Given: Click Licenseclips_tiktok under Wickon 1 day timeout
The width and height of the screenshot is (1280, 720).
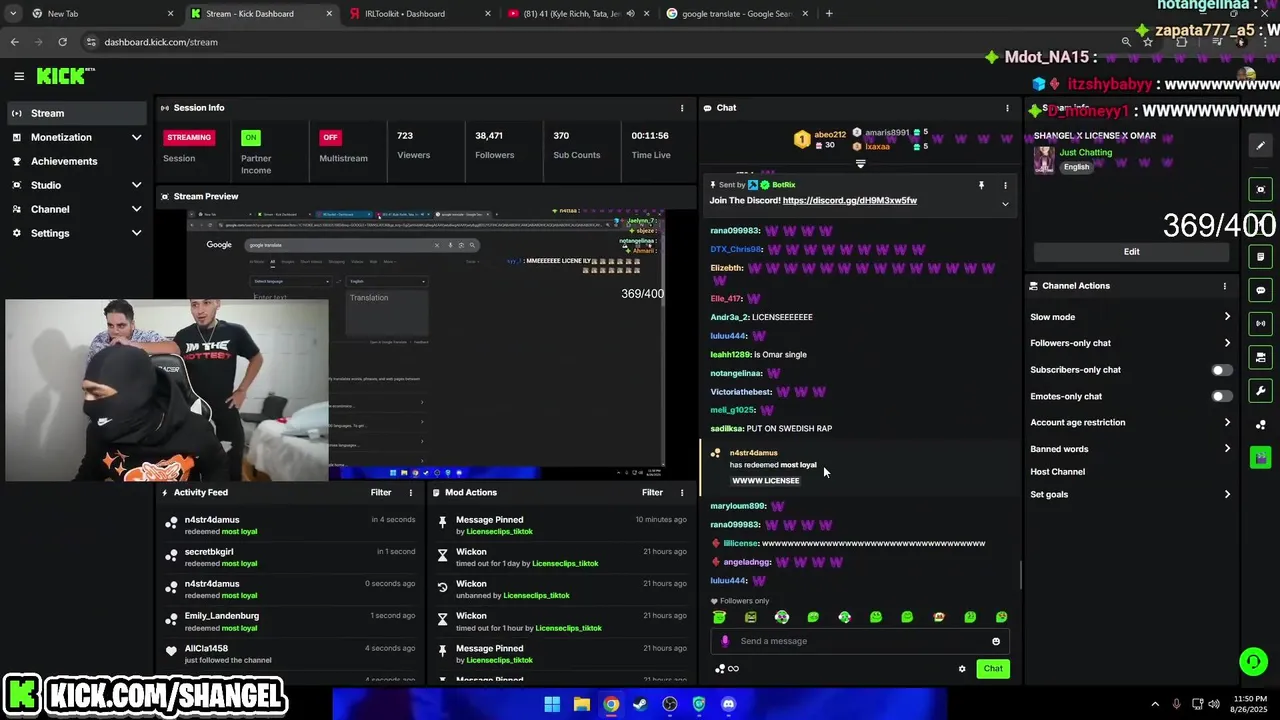Looking at the screenshot, I should pyautogui.click(x=565, y=564).
